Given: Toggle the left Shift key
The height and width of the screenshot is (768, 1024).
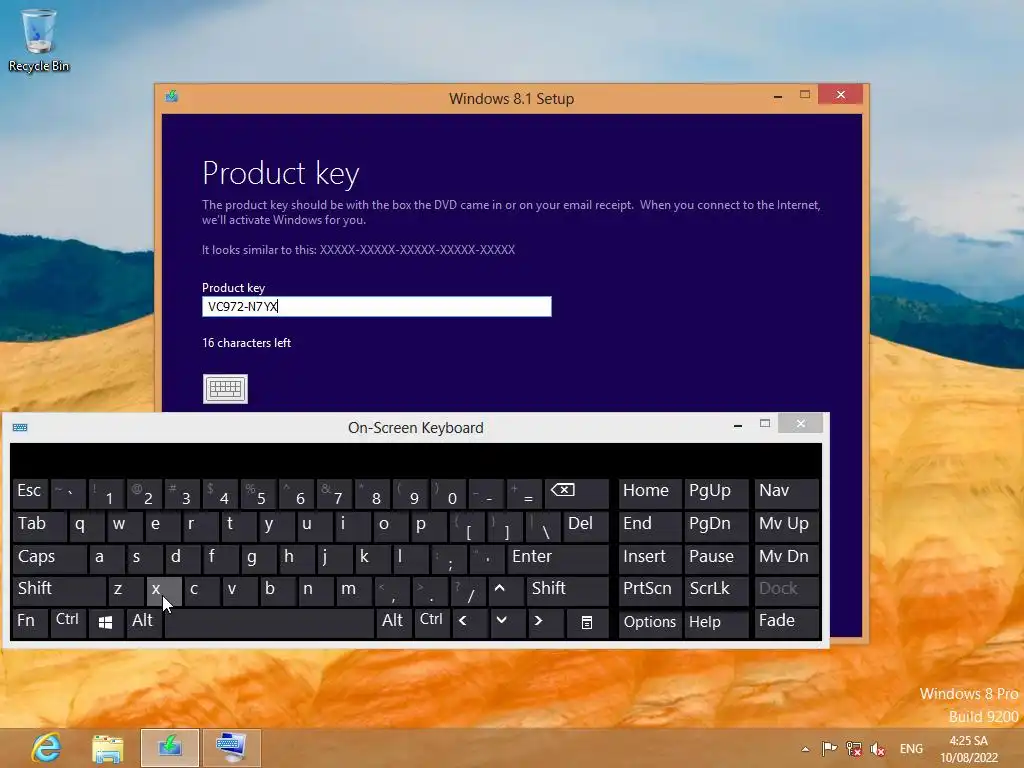Looking at the screenshot, I should [x=59, y=590].
